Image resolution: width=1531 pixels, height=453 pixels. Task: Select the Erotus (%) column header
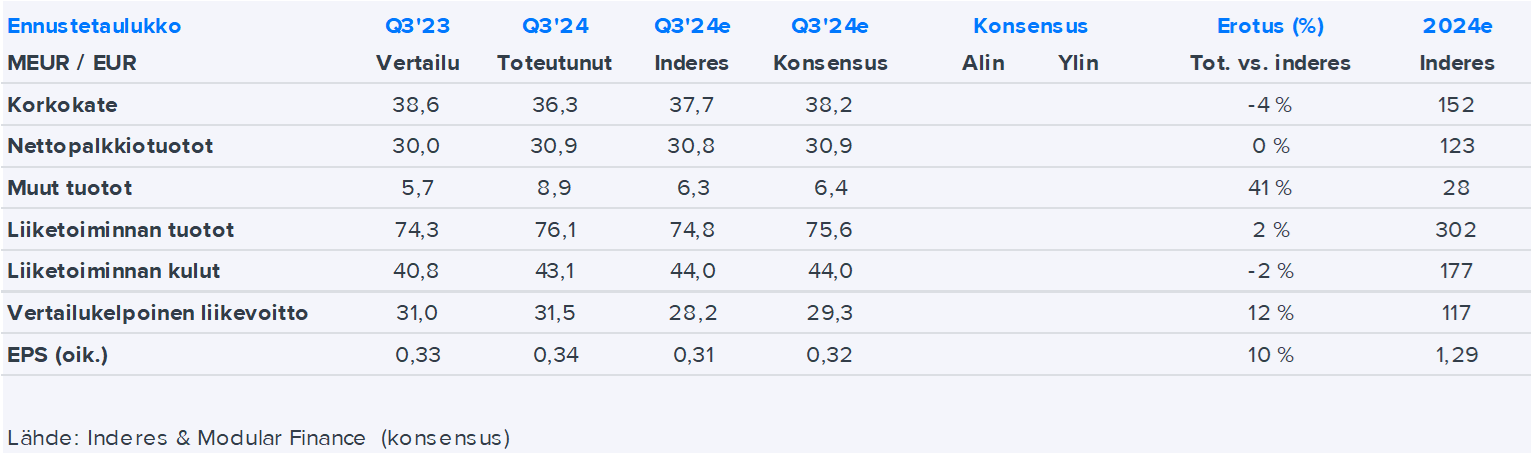[x=1269, y=26]
